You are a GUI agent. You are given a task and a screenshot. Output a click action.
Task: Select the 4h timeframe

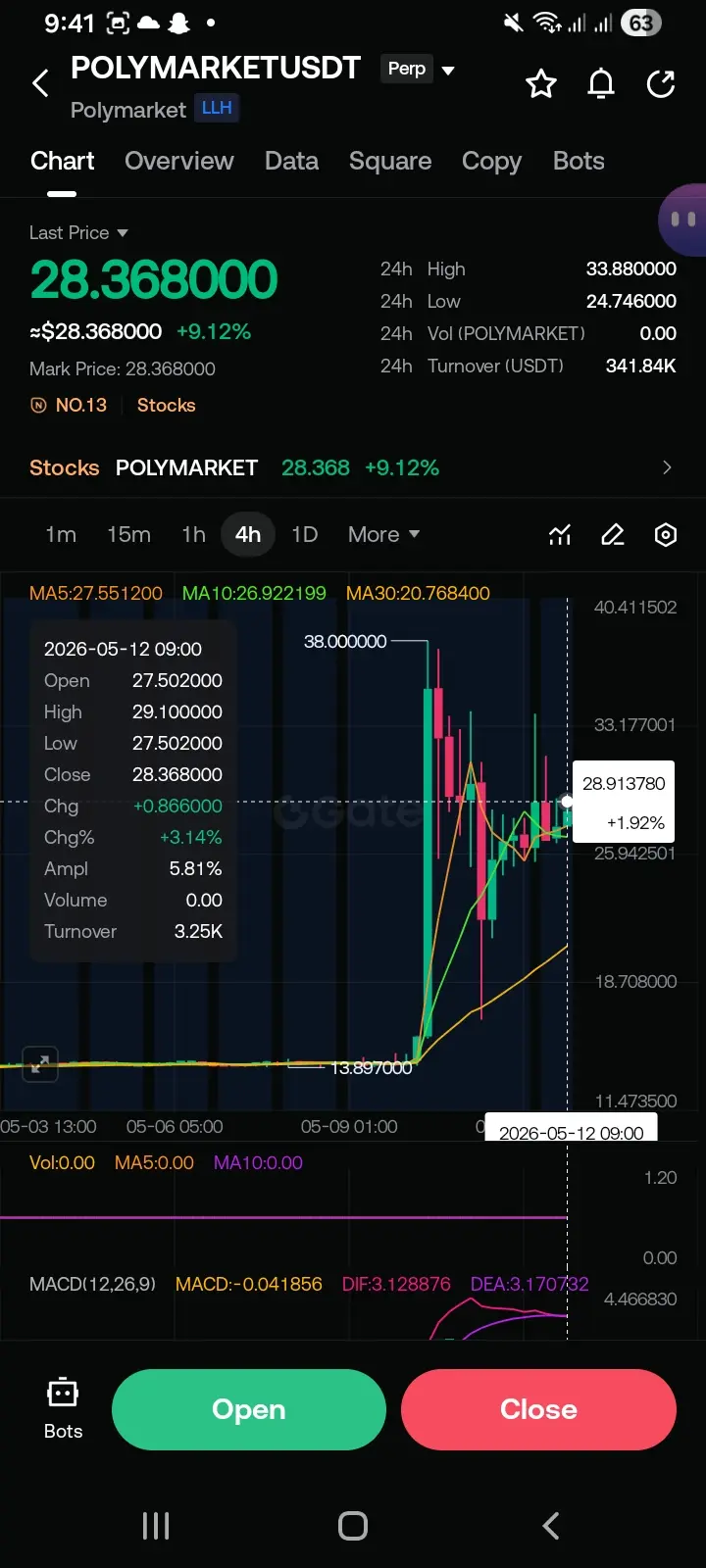(248, 534)
